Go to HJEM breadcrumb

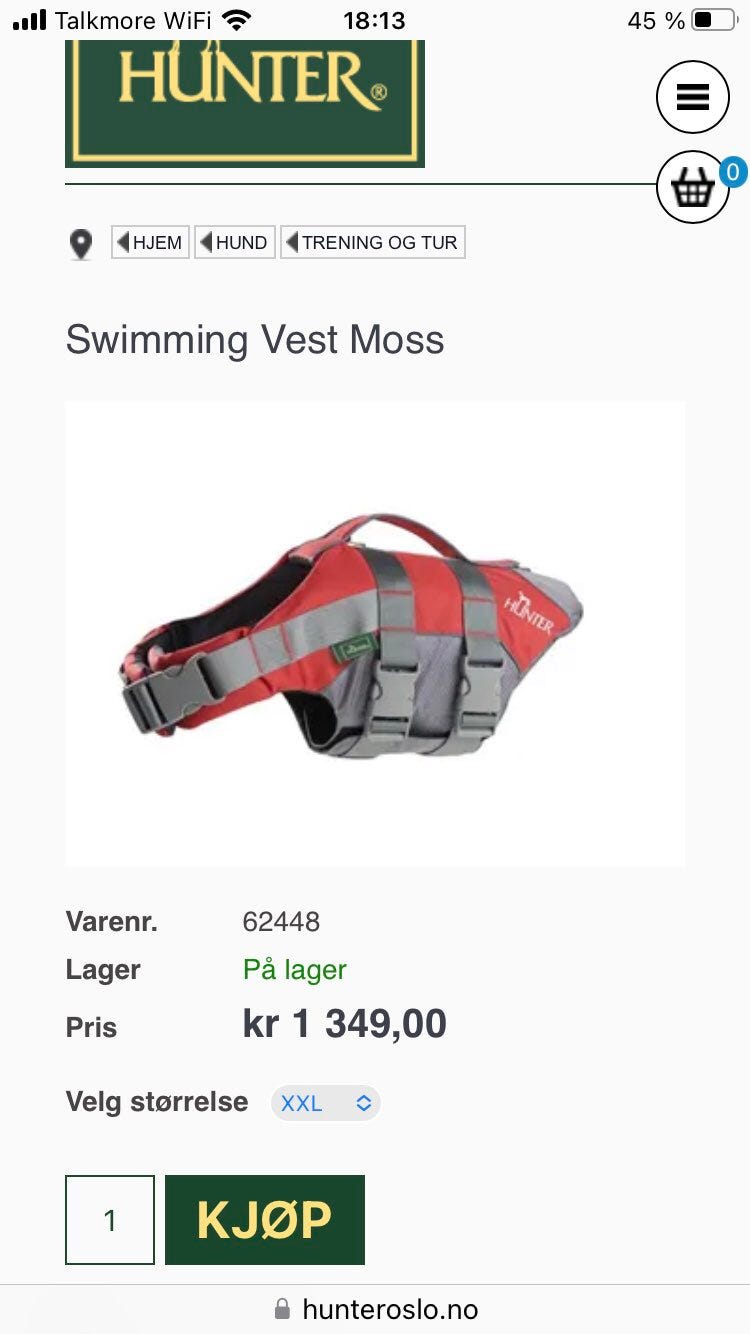click(150, 242)
